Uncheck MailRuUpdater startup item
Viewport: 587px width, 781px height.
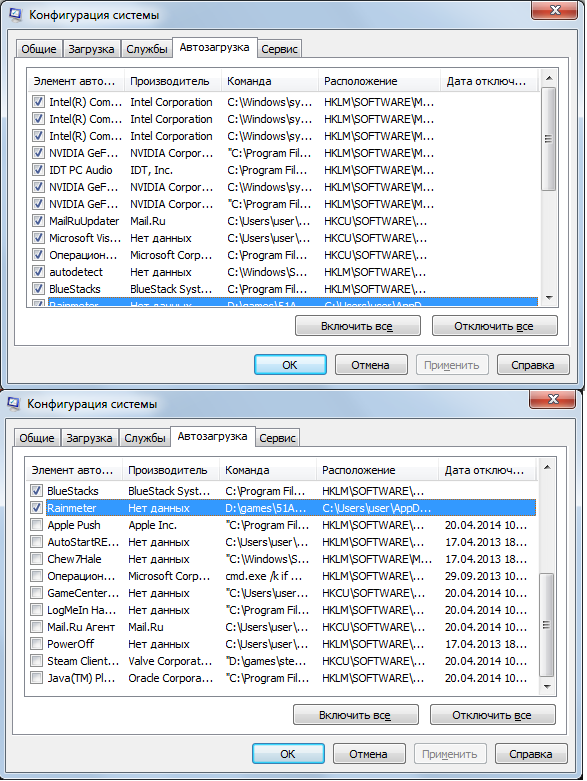coord(38,221)
